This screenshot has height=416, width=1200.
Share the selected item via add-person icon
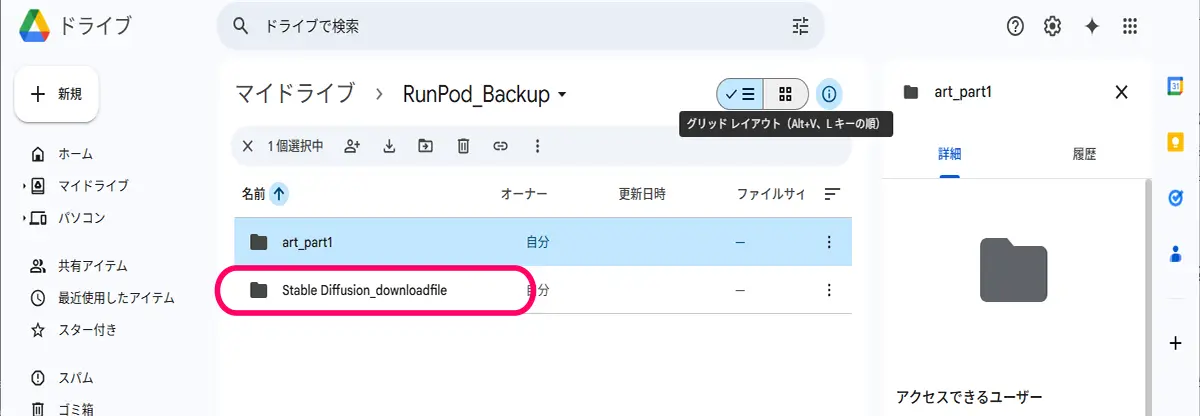pyautogui.click(x=352, y=146)
